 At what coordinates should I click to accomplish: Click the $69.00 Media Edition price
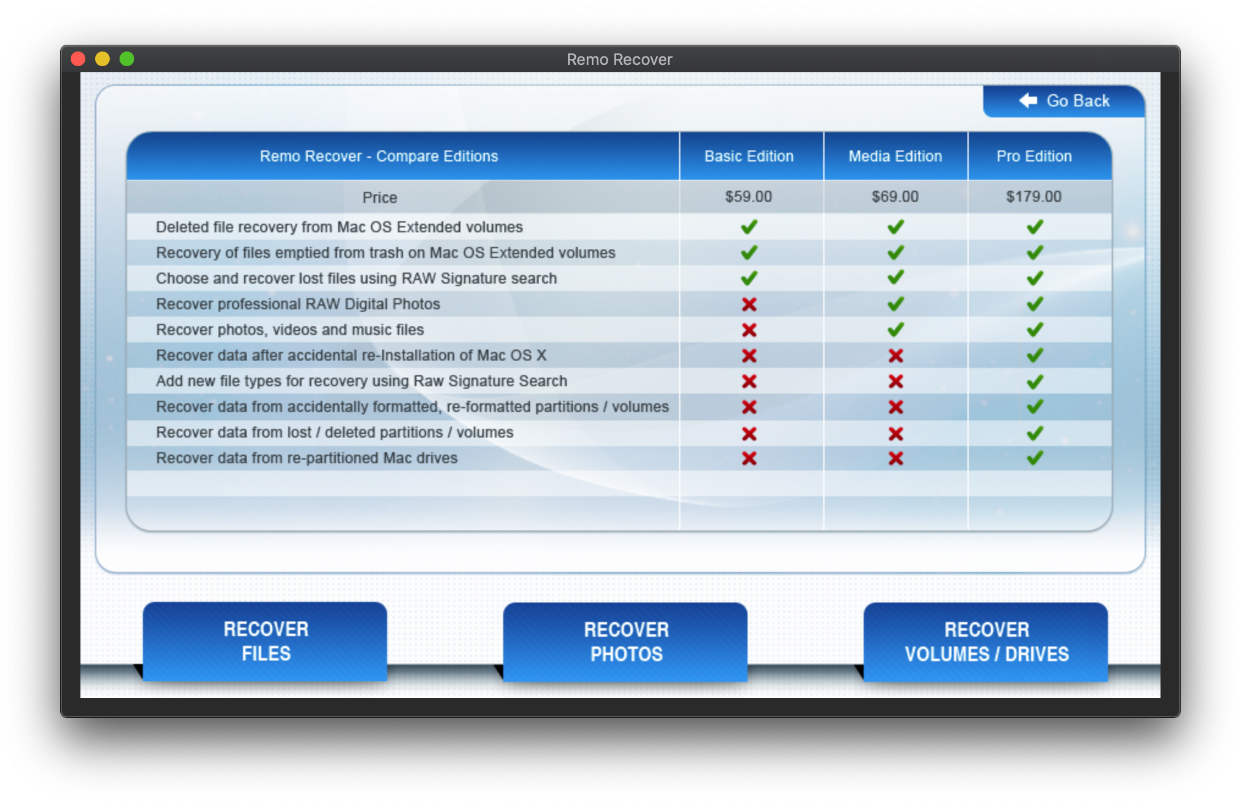[895, 197]
